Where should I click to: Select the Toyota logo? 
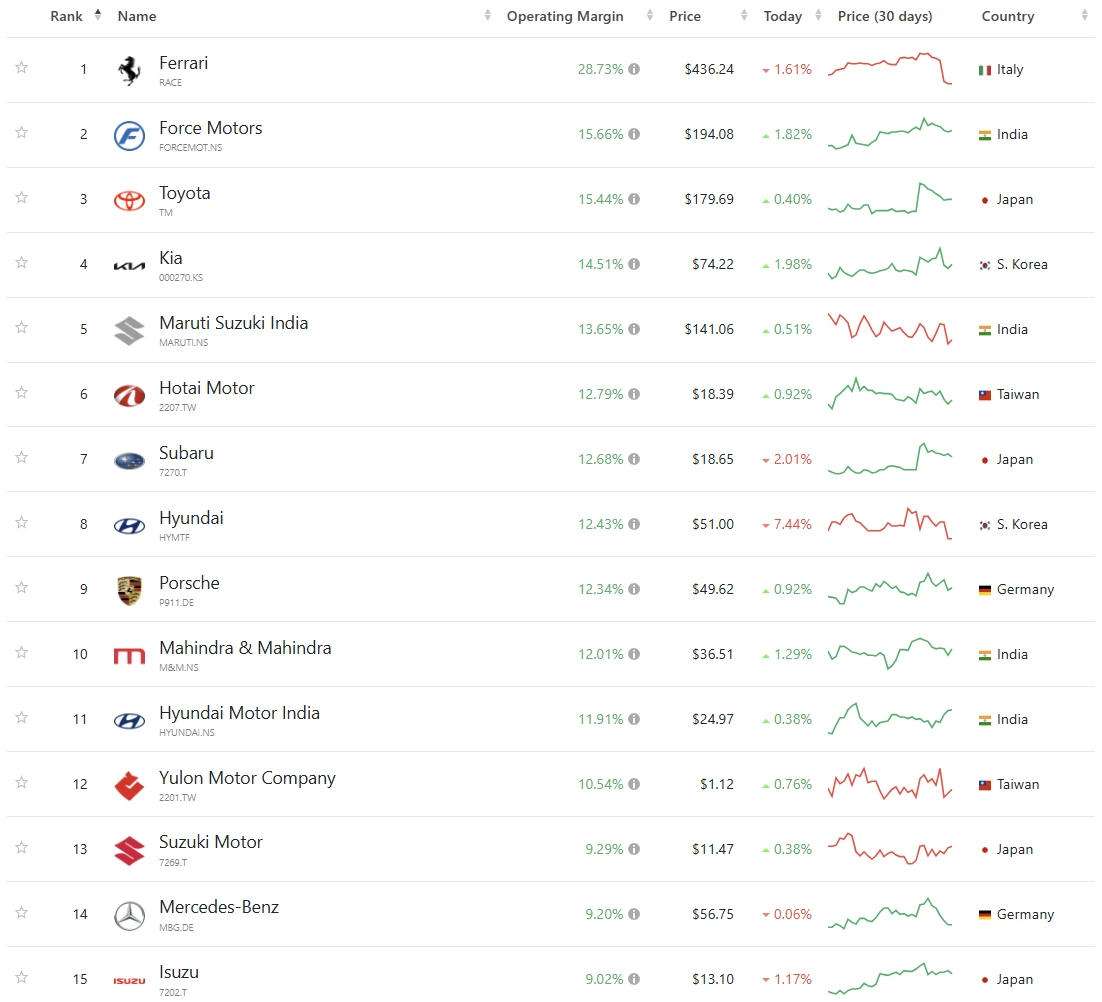point(129,201)
